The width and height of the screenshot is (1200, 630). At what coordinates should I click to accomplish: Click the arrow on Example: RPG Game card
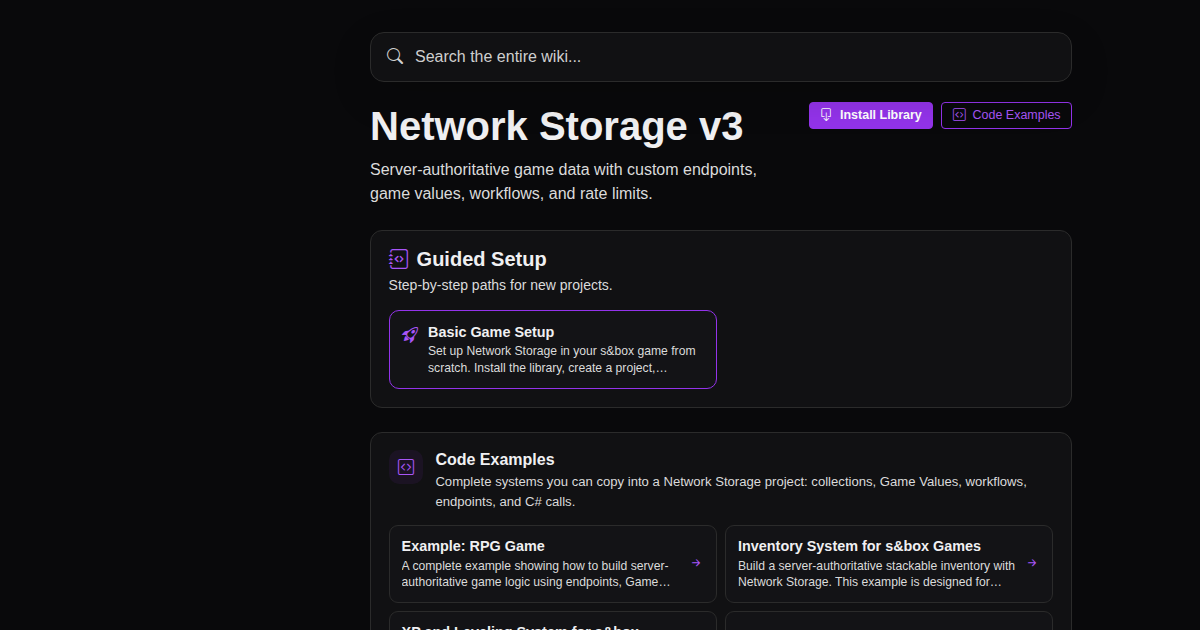pyautogui.click(x=696, y=563)
